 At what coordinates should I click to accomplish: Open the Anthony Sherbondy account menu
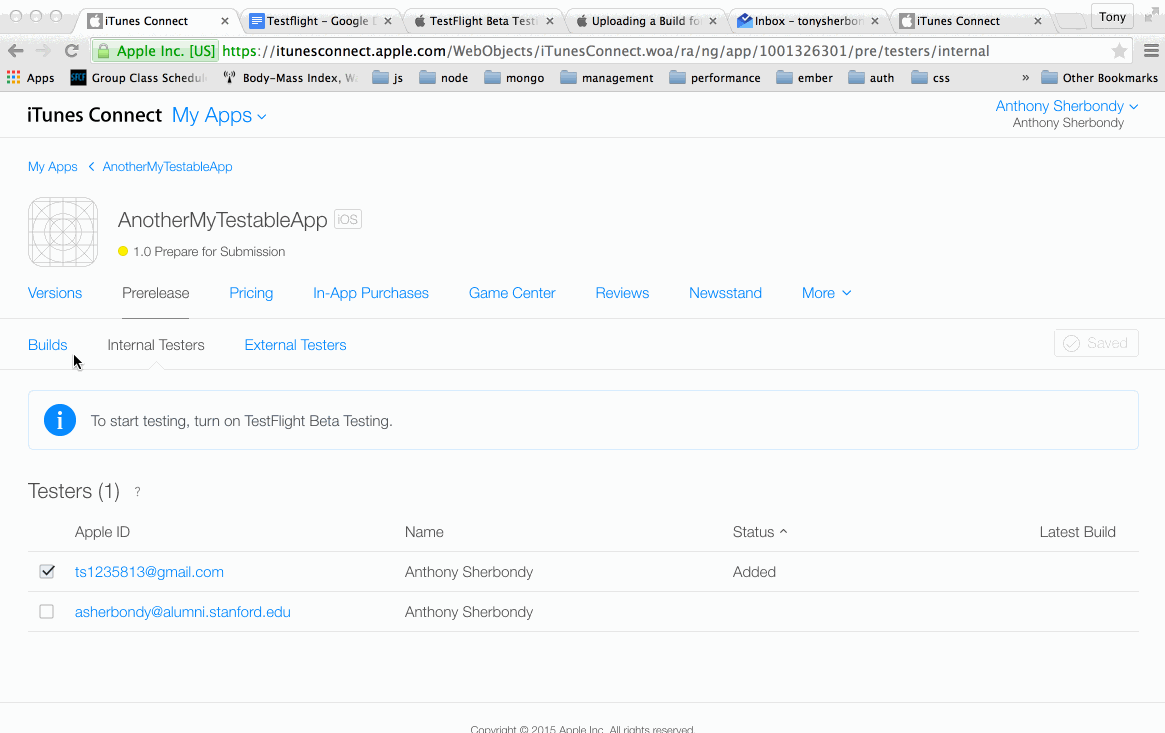pos(1067,106)
